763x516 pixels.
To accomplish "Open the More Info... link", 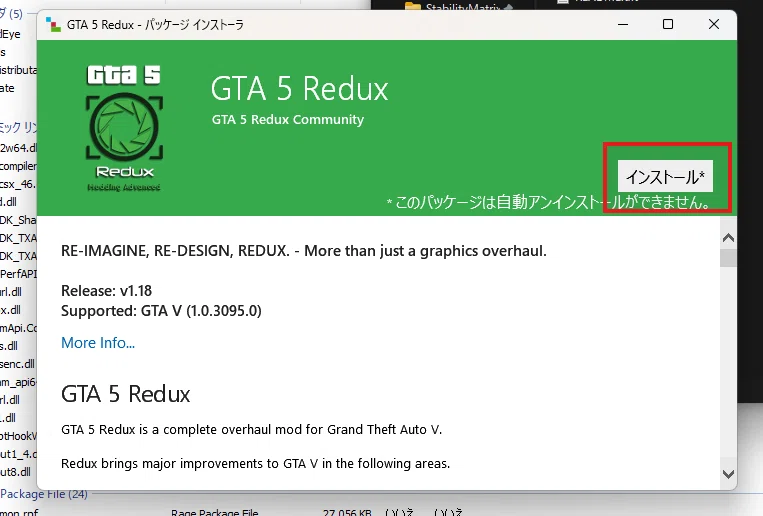I will click(x=98, y=343).
